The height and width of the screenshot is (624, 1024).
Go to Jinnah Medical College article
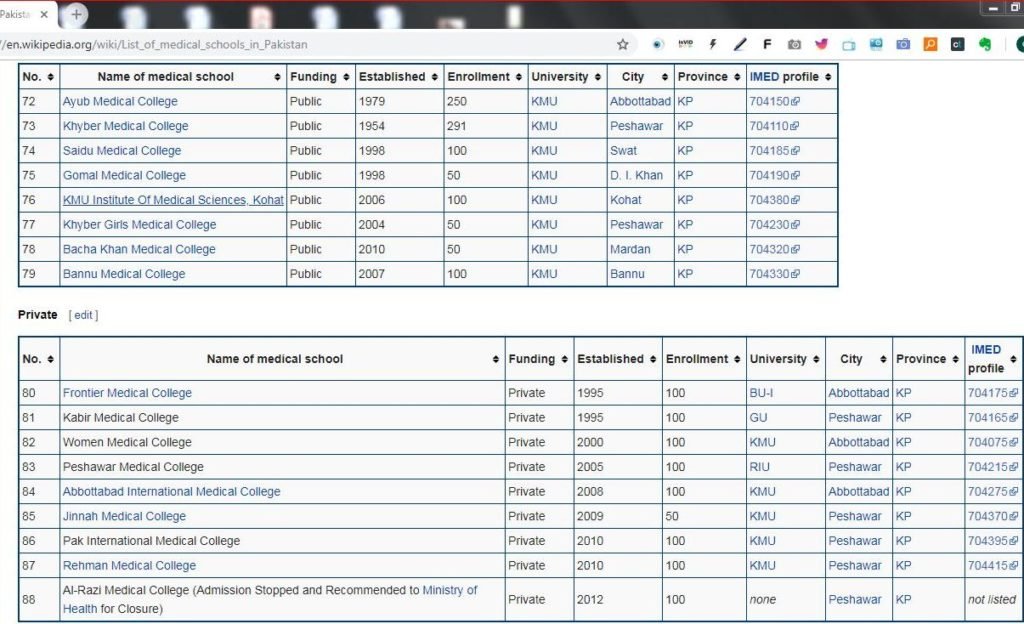tap(124, 516)
